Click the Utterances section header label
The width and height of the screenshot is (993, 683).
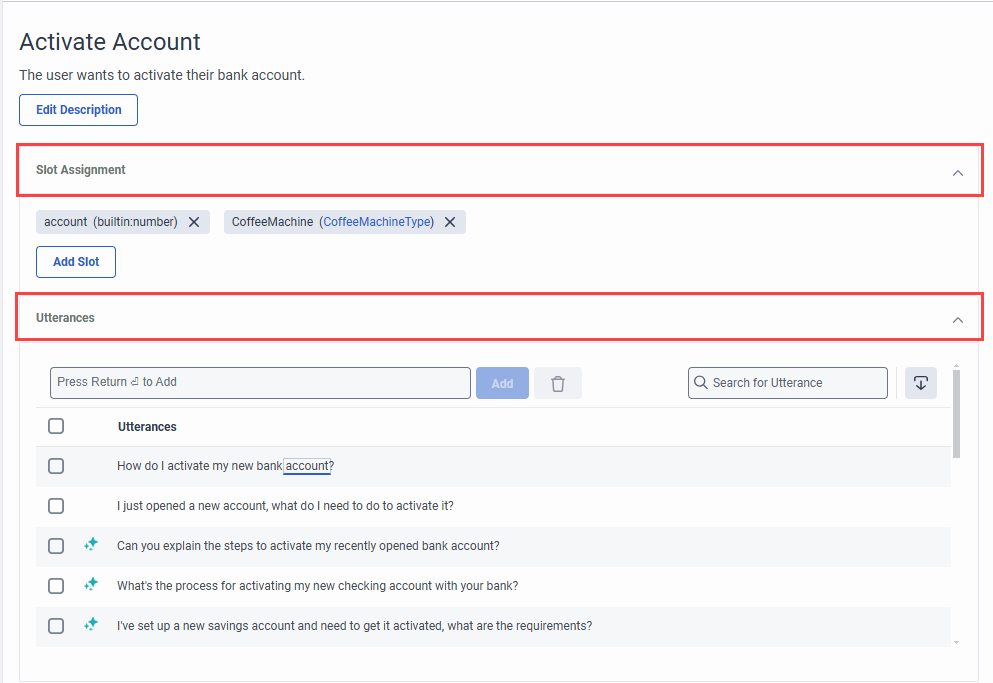(x=65, y=318)
